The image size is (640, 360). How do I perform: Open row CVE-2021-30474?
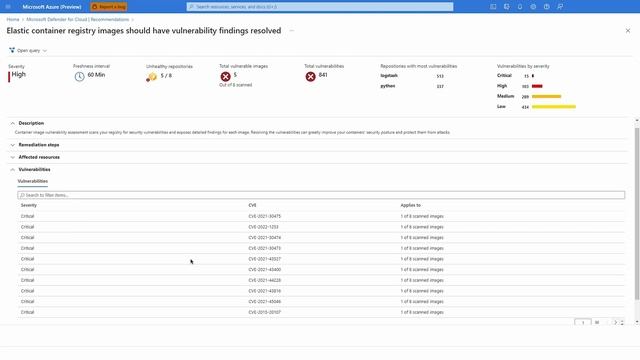[321, 238]
